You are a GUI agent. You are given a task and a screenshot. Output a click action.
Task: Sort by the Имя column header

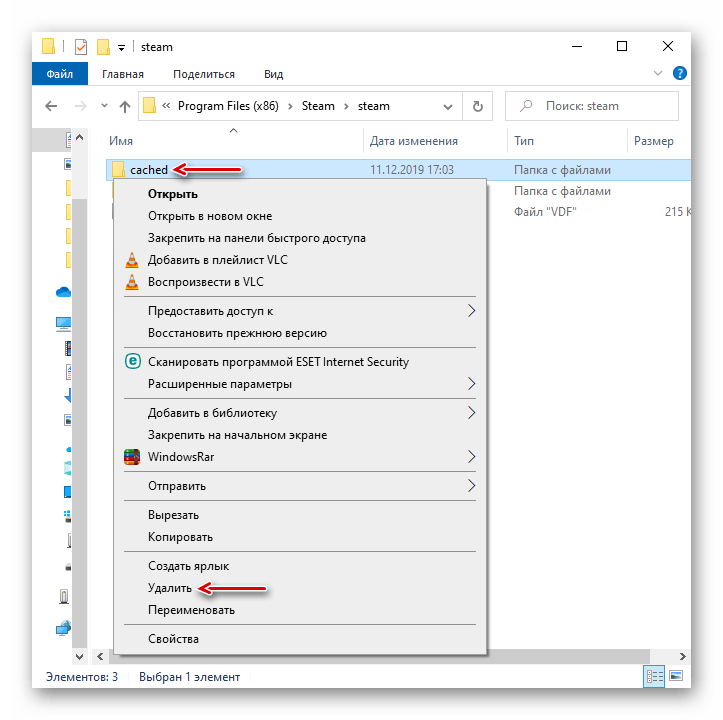pos(121,141)
